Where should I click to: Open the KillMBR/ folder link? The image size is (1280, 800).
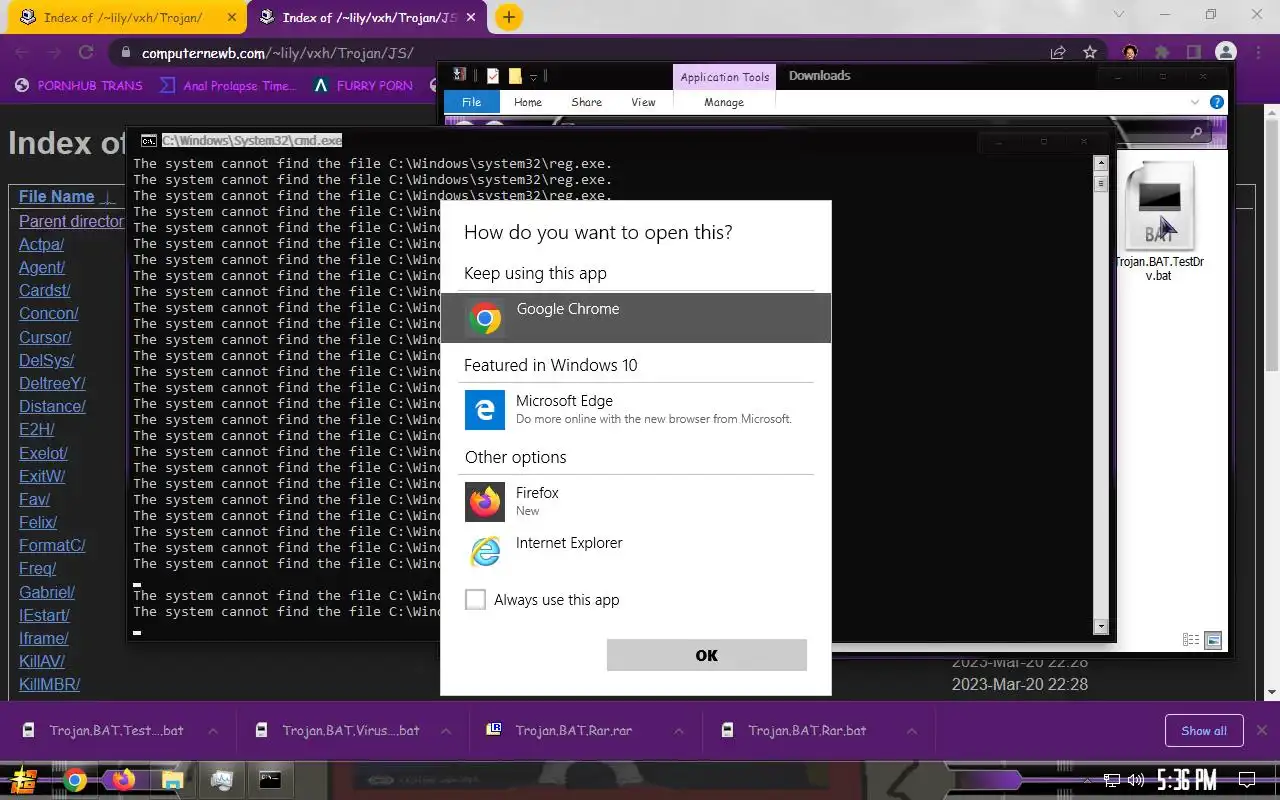coord(49,685)
